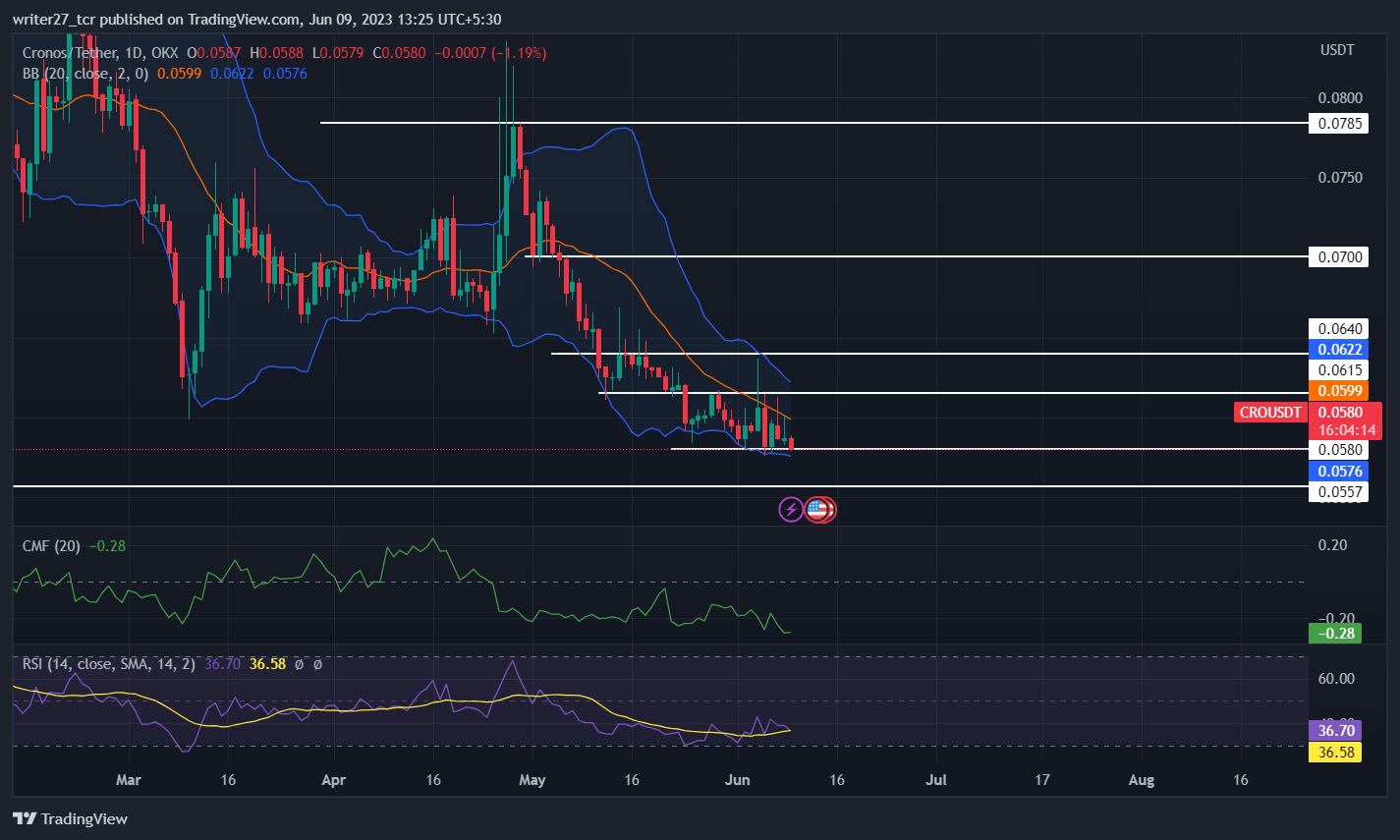Viewport: 1400px width, 840px height.
Task: Select the 0.0700 white horizontal line
Action: (x=916, y=256)
